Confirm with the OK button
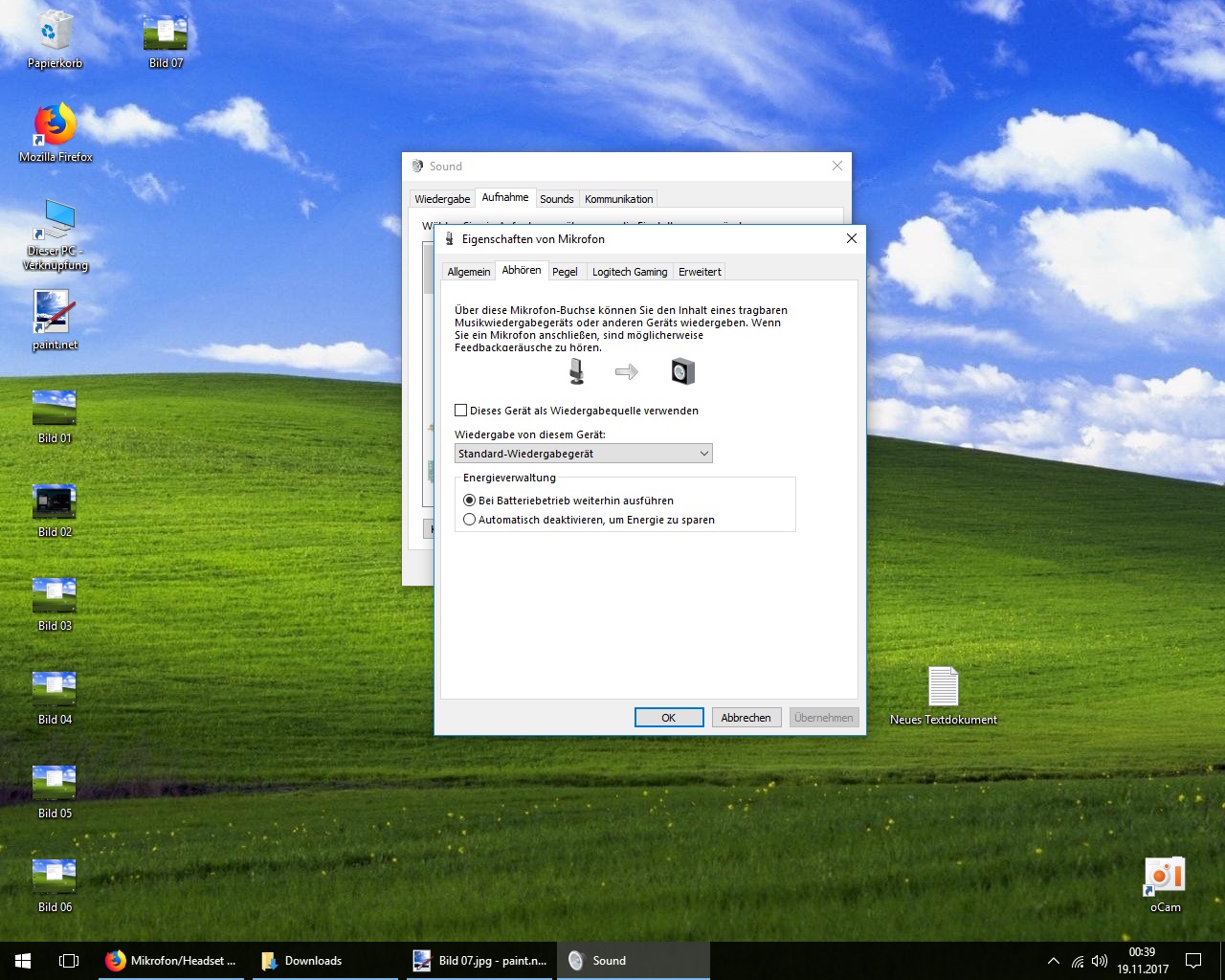This screenshot has width=1225, height=980. (x=669, y=718)
